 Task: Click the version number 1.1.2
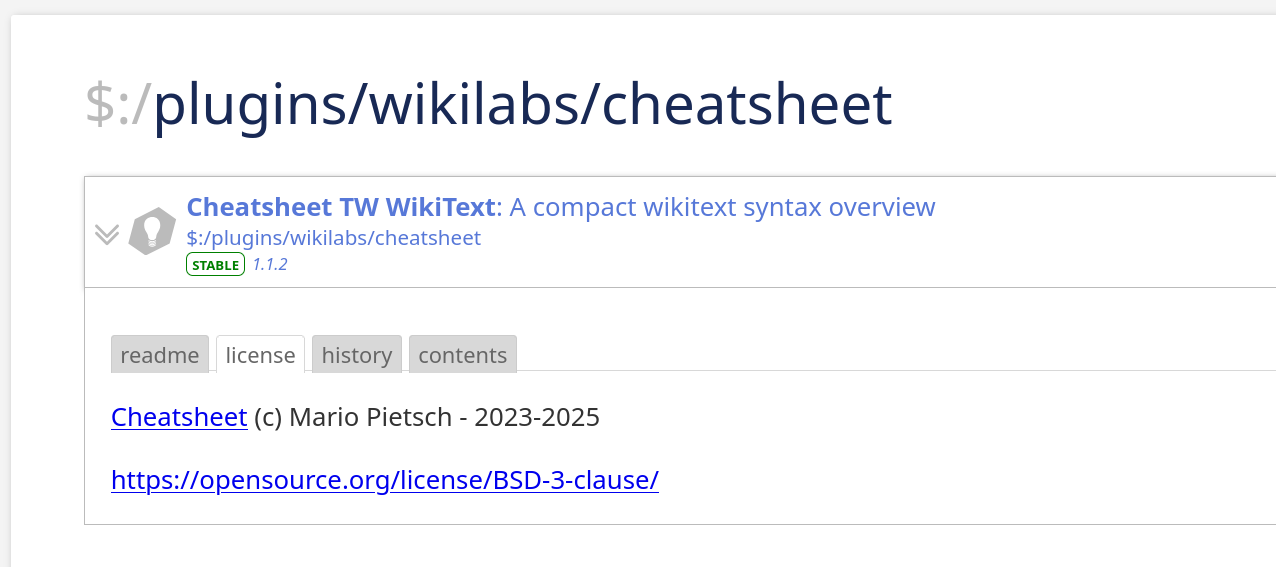point(270,265)
